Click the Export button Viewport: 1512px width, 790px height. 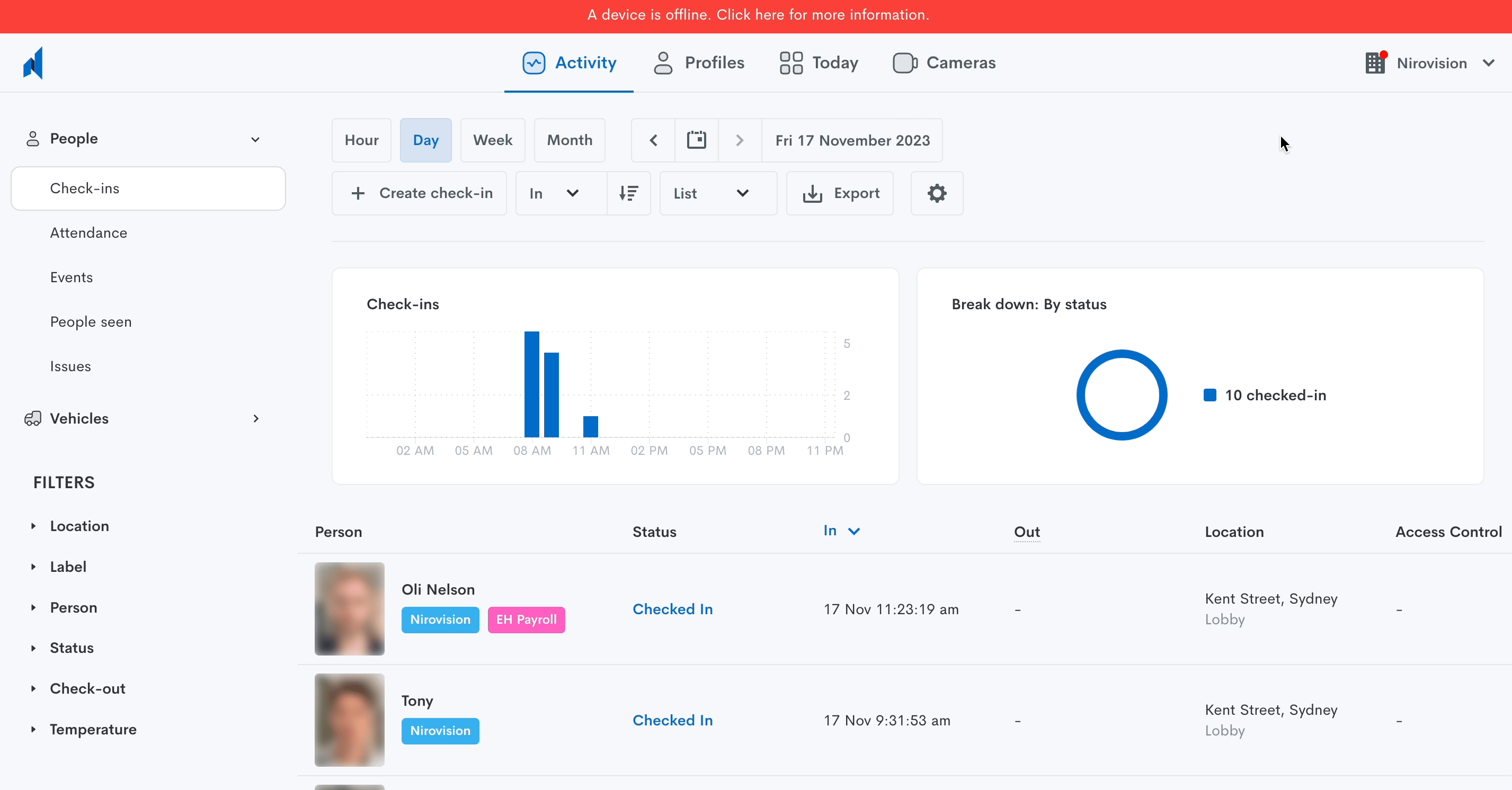click(x=840, y=193)
